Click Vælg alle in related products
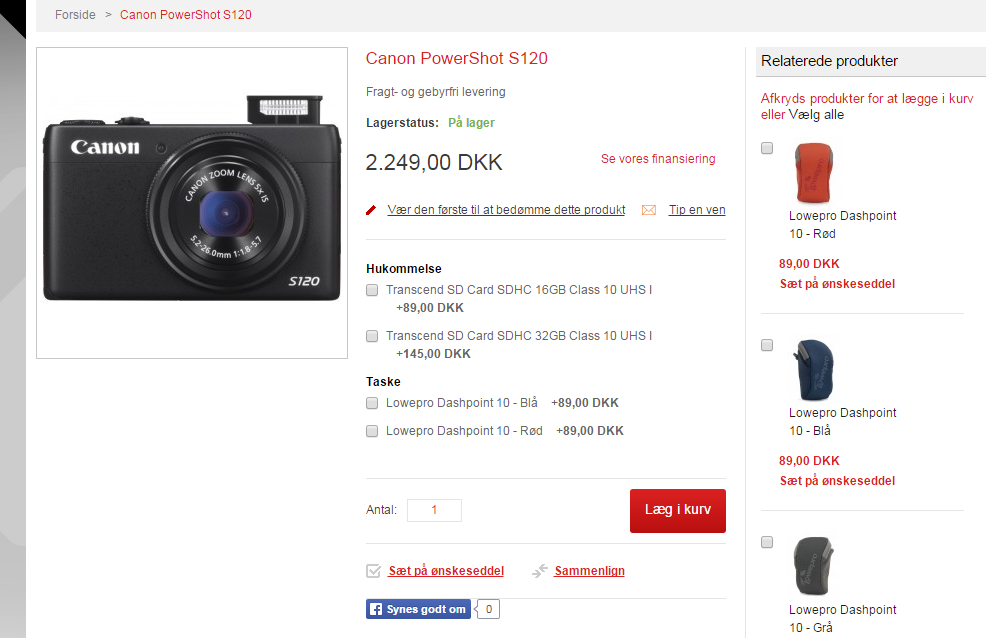The height and width of the screenshot is (638, 993). pyautogui.click(x=816, y=115)
